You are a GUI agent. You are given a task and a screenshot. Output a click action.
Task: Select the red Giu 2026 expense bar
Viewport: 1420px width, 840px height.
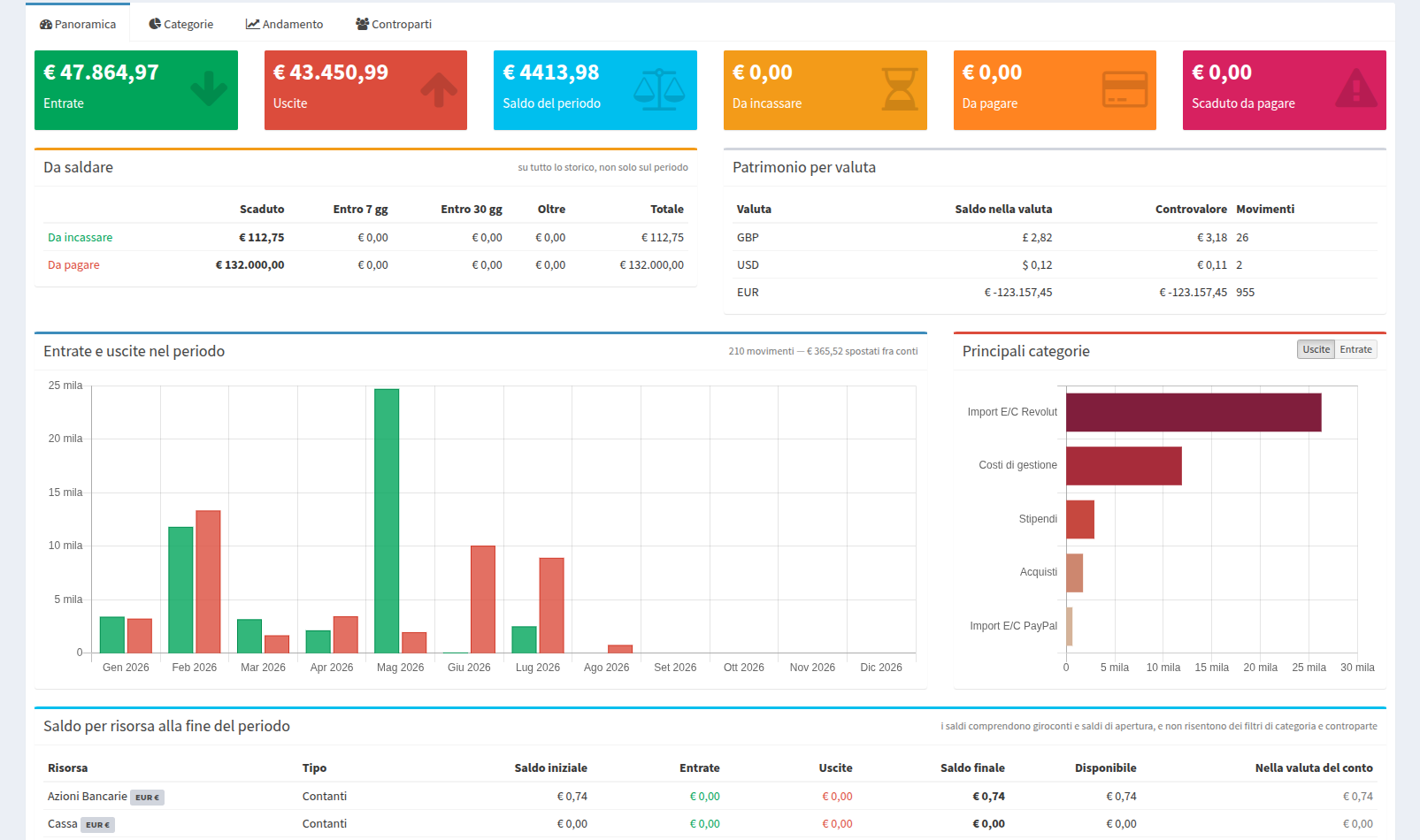483,599
